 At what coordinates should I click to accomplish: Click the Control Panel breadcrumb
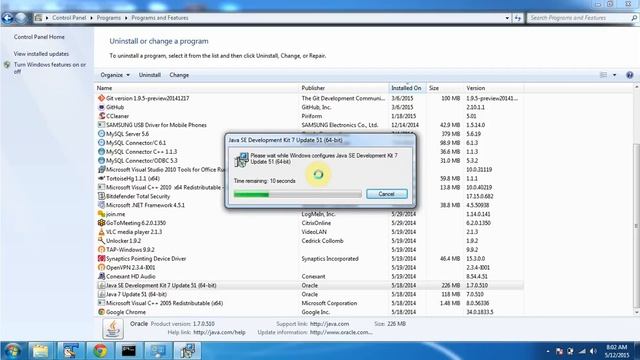69,18
